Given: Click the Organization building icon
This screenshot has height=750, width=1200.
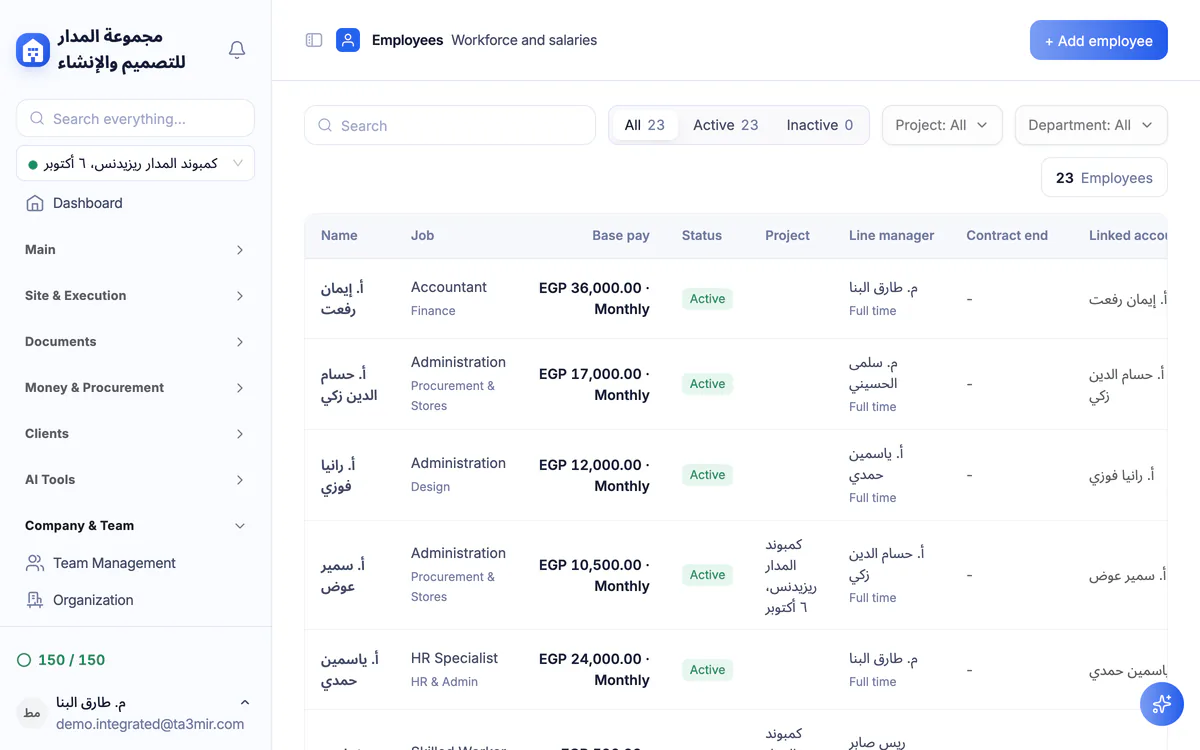Looking at the screenshot, I should (35, 600).
